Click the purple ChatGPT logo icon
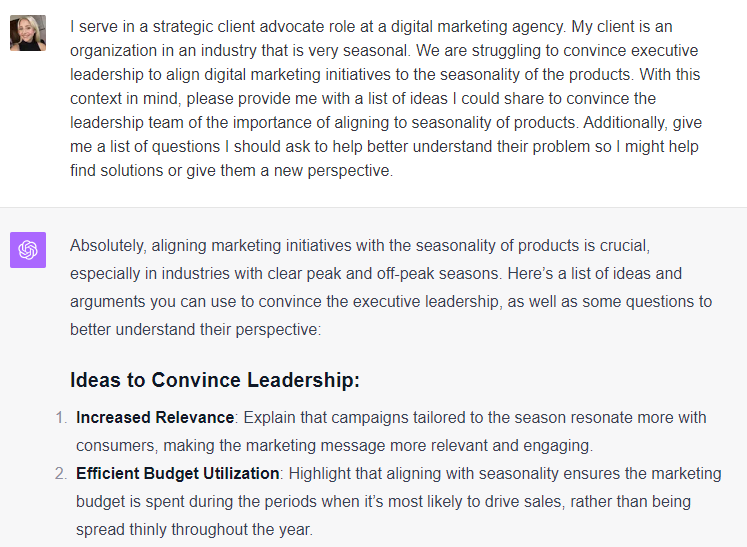This screenshot has width=747, height=547. coord(27,250)
